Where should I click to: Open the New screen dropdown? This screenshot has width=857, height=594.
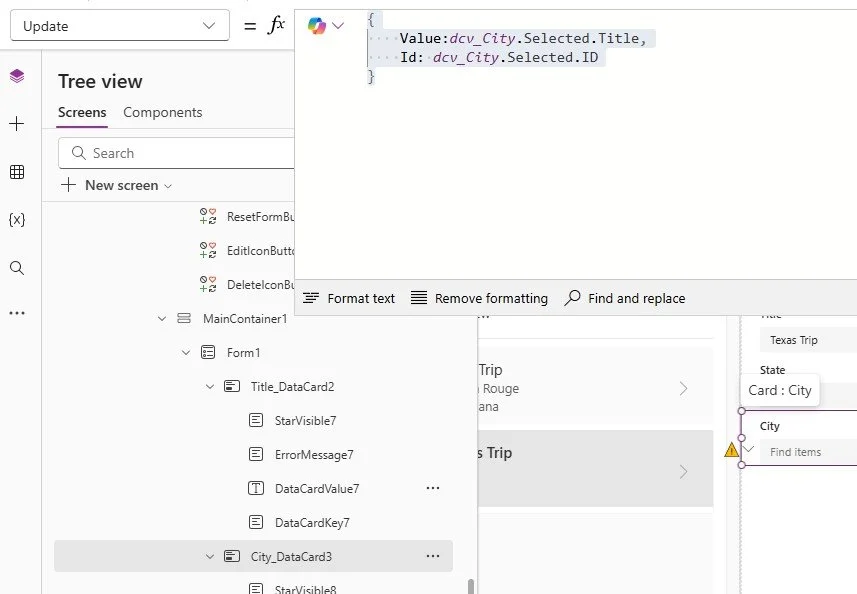point(166,185)
